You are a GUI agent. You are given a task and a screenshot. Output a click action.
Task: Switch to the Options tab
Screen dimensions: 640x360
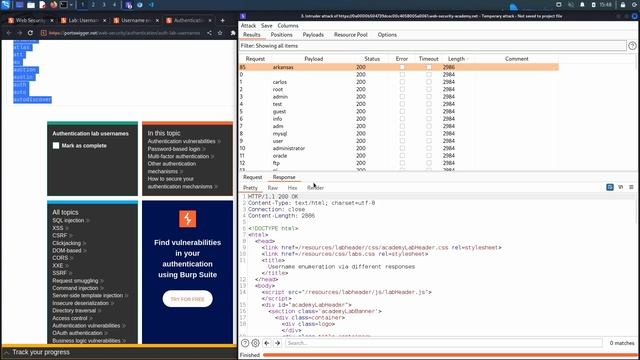(387, 35)
